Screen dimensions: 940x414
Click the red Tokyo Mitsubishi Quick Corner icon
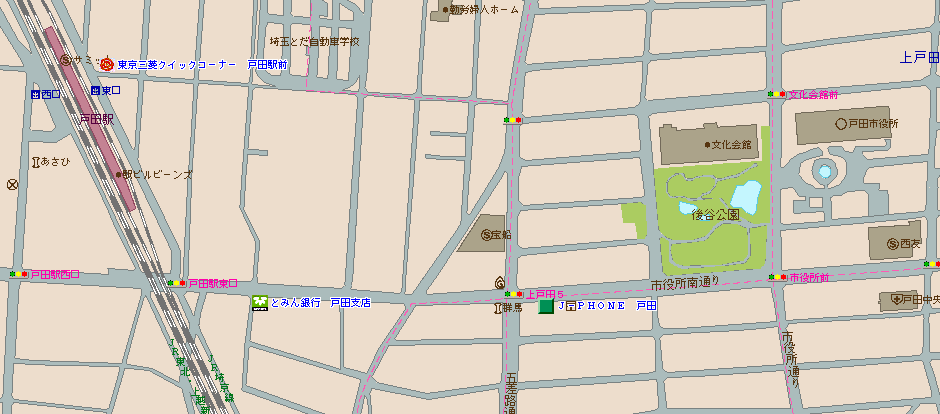pos(107,63)
